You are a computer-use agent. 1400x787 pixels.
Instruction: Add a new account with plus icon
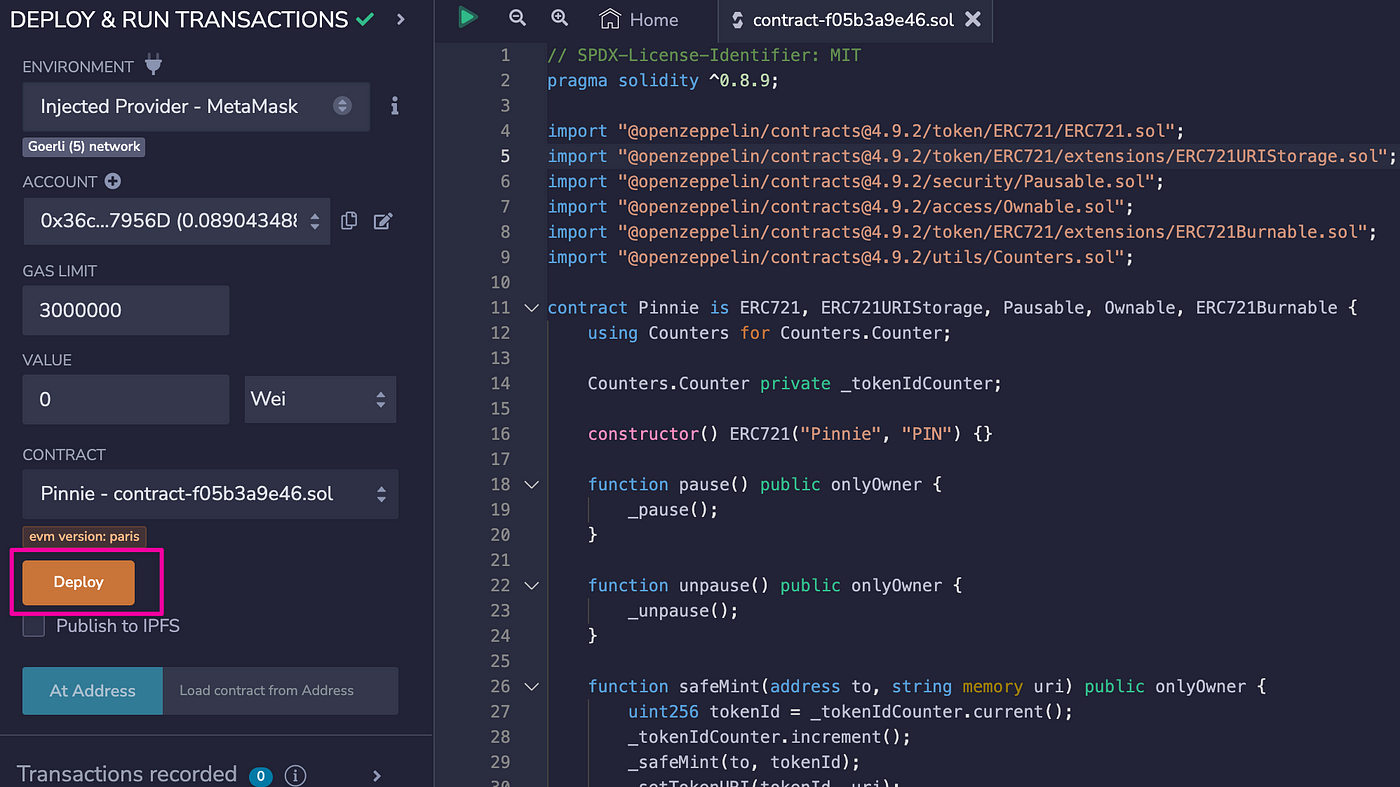pyautogui.click(x=113, y=181)
